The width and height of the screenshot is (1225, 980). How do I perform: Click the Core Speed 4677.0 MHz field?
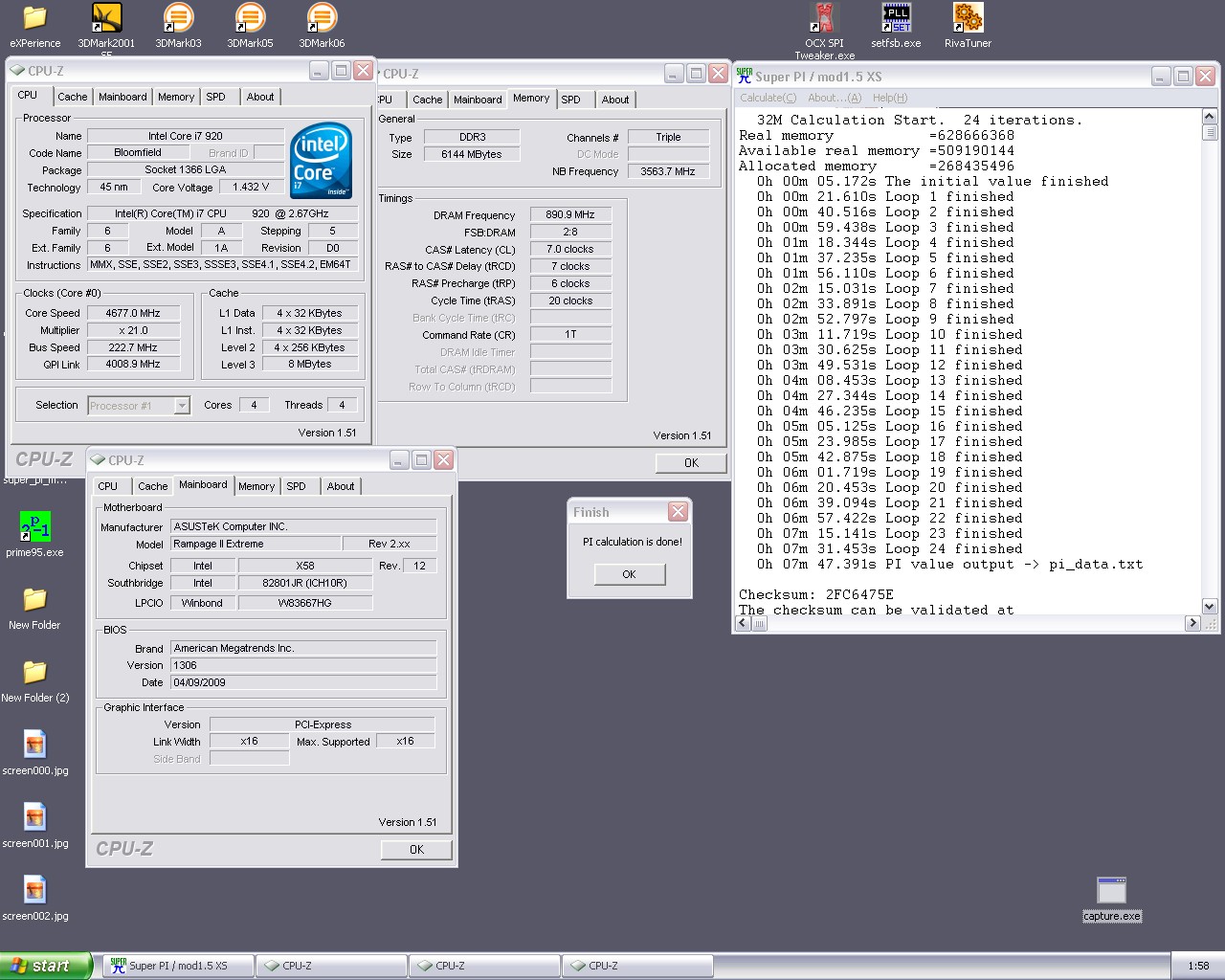(x=133, y=313)
